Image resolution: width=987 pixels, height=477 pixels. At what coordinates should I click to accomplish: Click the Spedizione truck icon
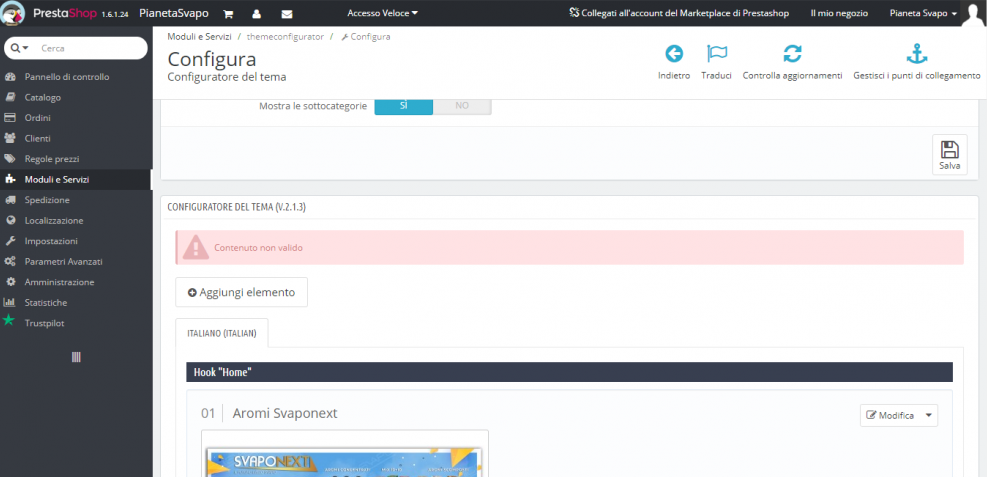click(9, 200)
